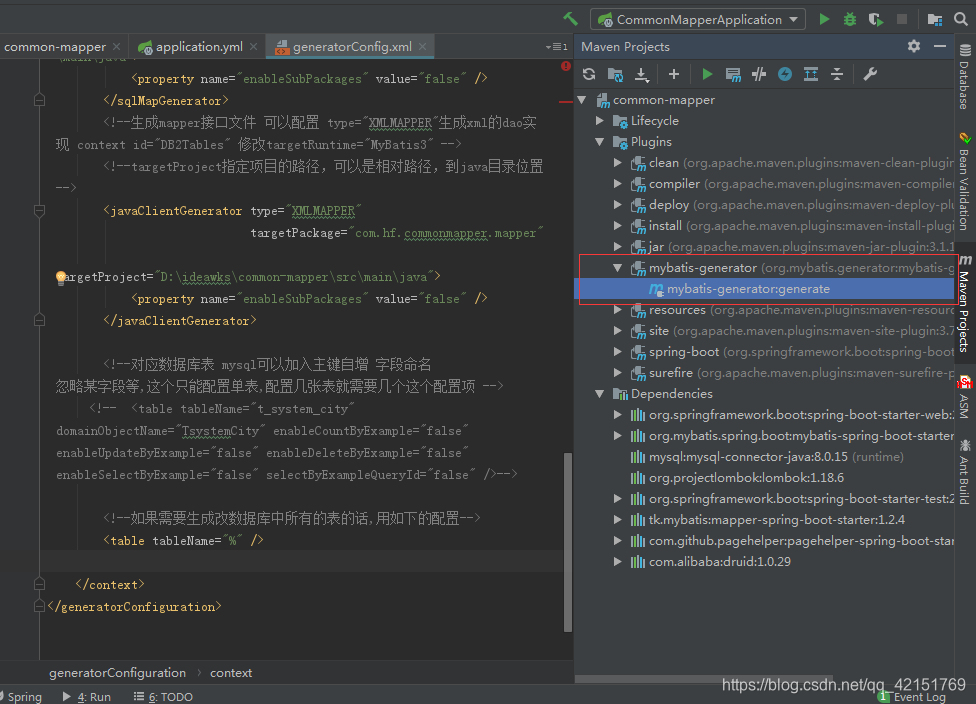The height and width of the screenshot is (704, 976).
Task: Reimport all Maven projects
Action: [589, 75]
